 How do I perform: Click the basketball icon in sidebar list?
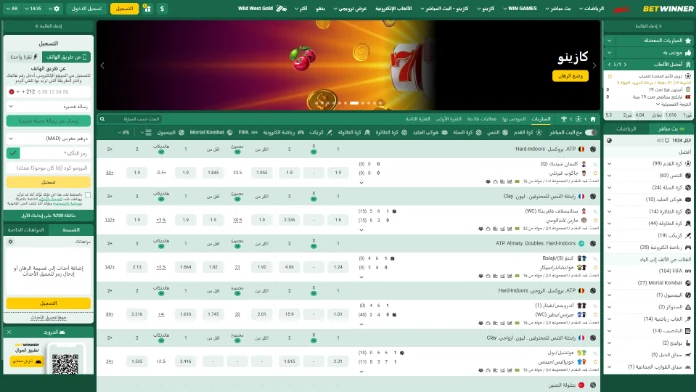tap(688, 187)
